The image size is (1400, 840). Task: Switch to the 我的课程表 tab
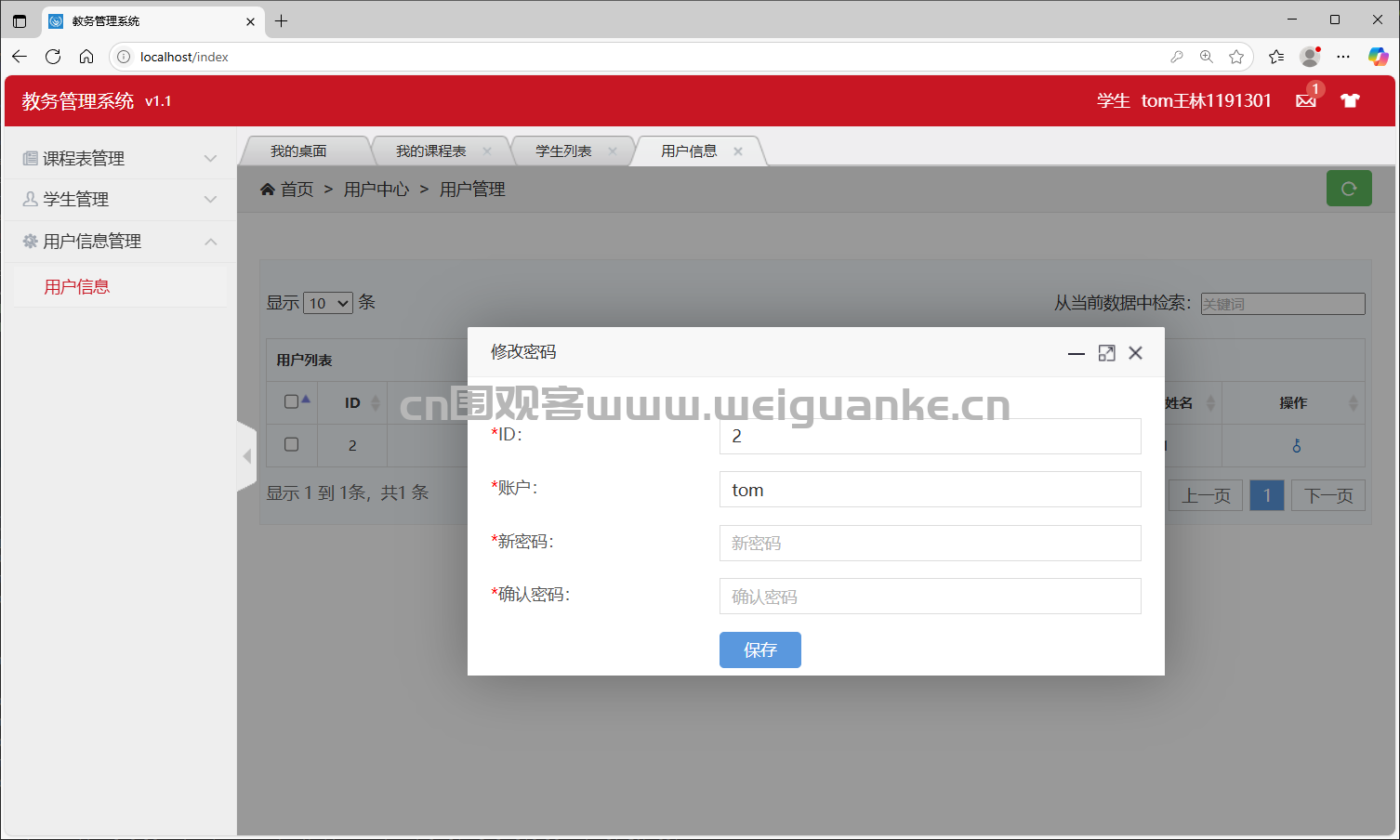[x=430, y=151]
